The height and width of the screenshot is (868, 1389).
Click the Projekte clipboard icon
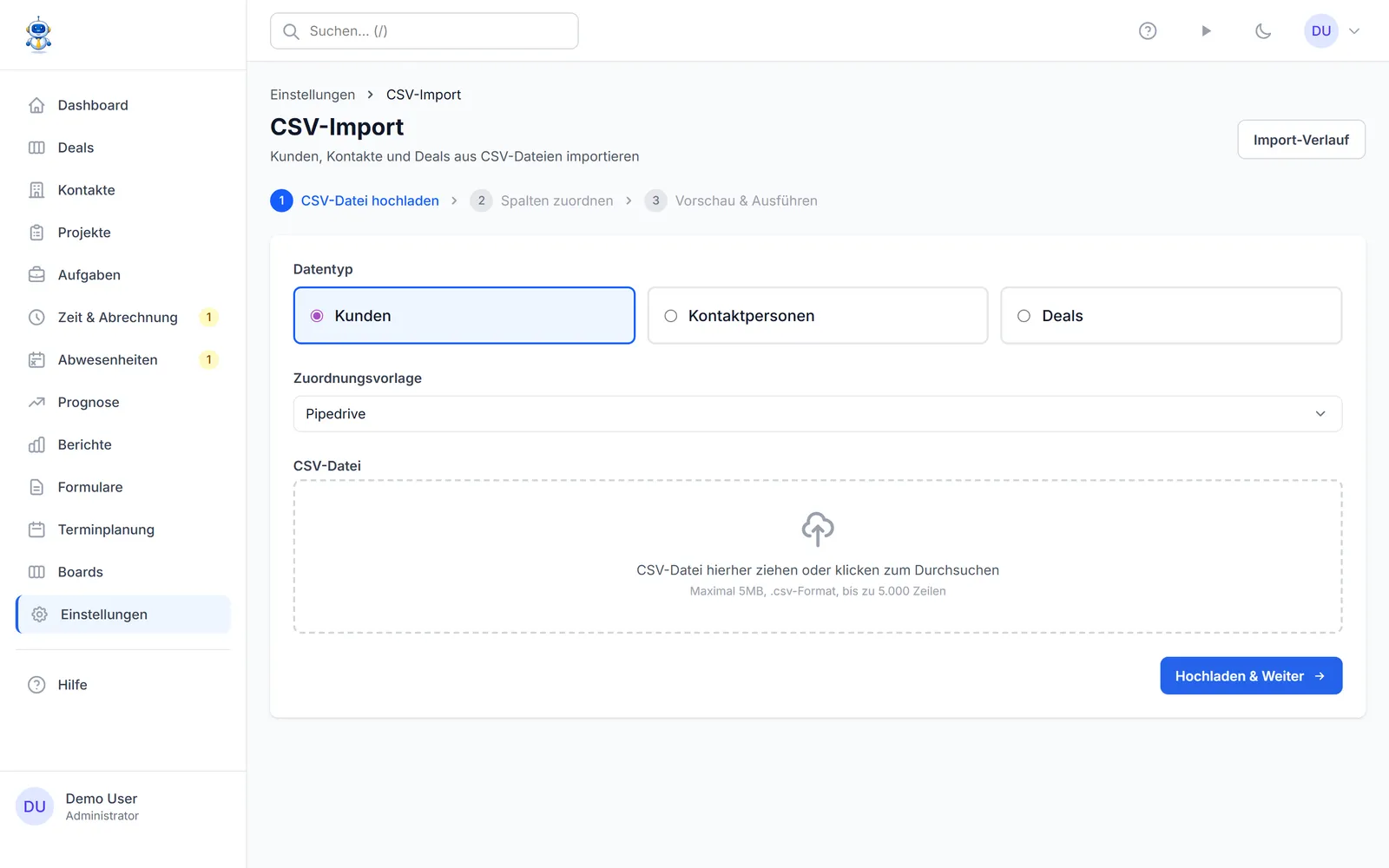36,233
